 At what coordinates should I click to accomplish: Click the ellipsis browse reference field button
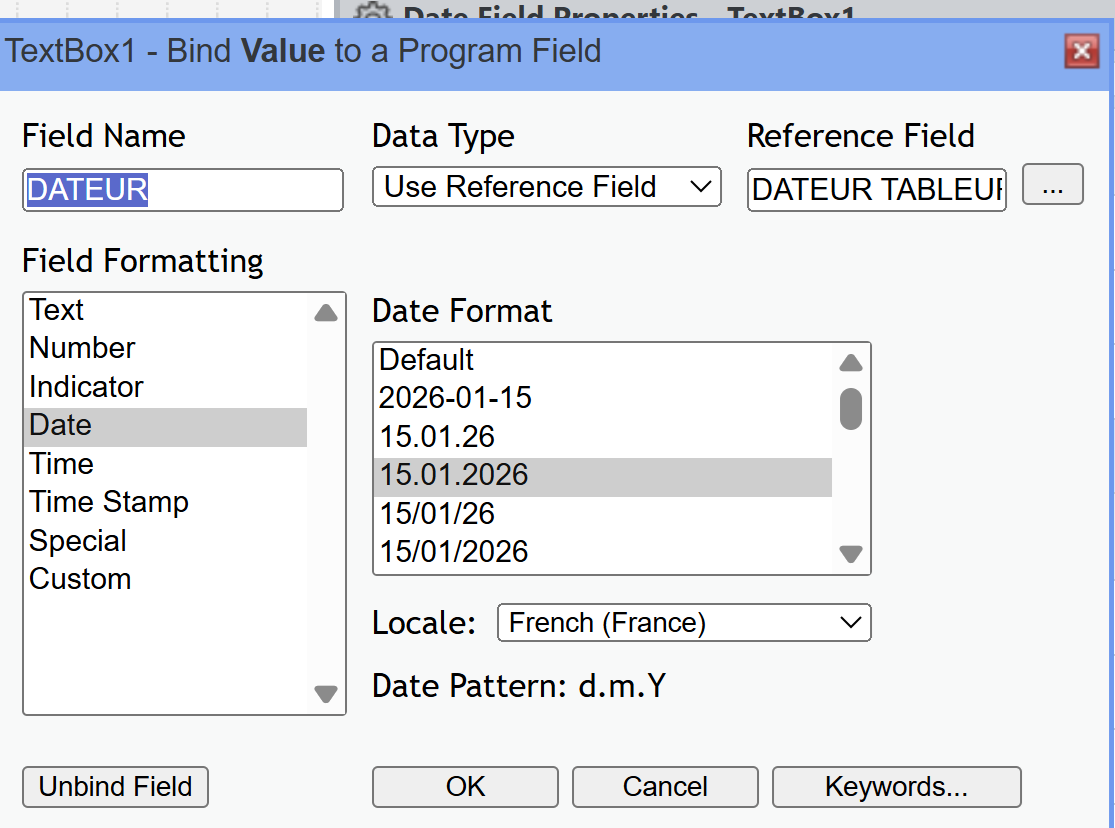pyautogui.click(x=1052, y=186)
